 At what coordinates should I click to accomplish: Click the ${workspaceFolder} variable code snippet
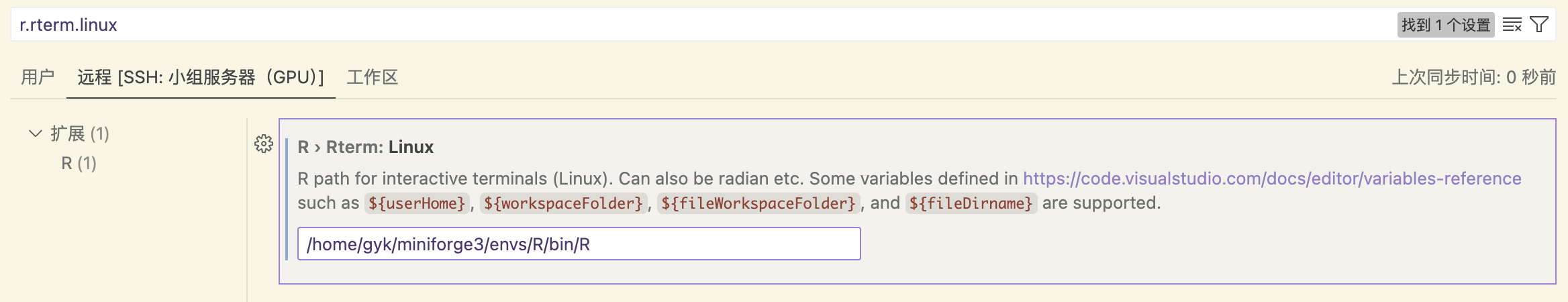[x=563, y=203]
